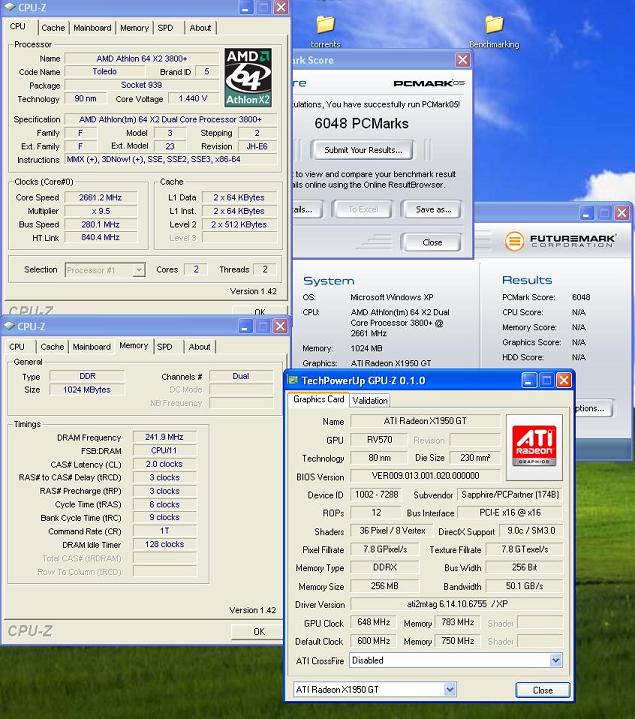Select SPD tab in lower CPU-Z window
Screen dimensions: 635x719
(x=165, y=347)
